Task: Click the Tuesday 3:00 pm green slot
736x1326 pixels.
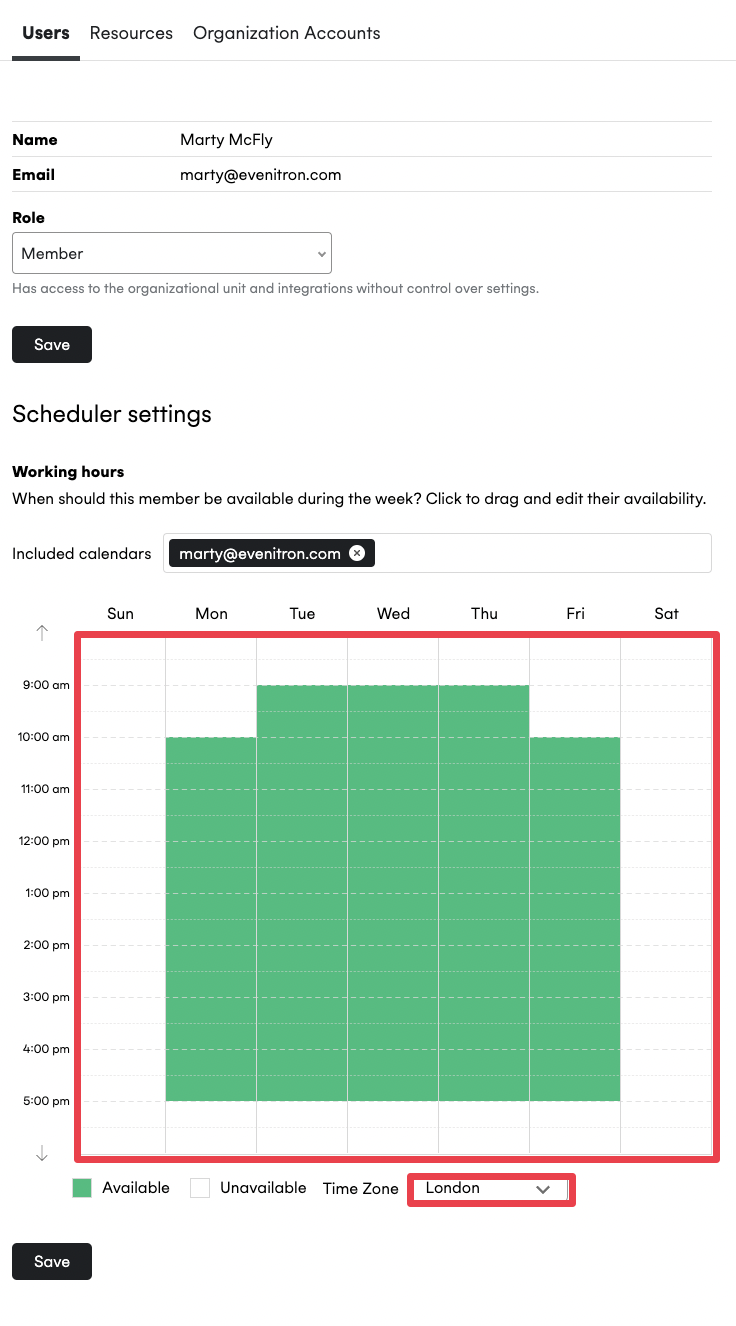Action: (x=302, y=1010)
